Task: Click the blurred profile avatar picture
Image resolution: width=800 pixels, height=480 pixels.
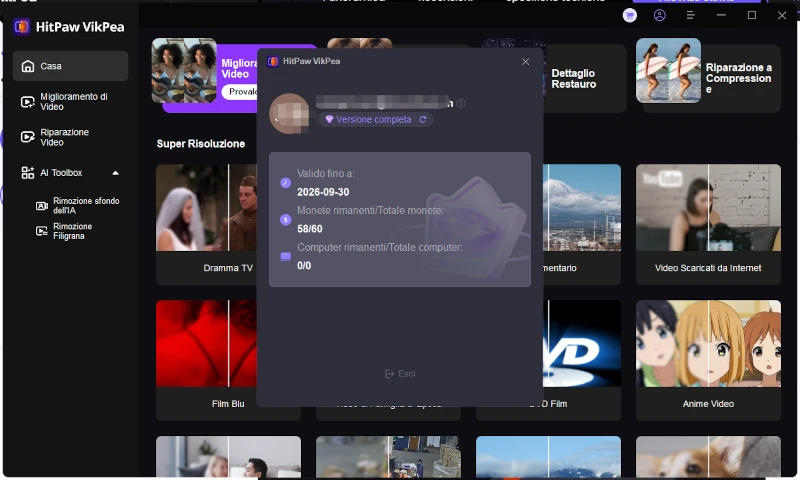Action: (x=289, y=113)
